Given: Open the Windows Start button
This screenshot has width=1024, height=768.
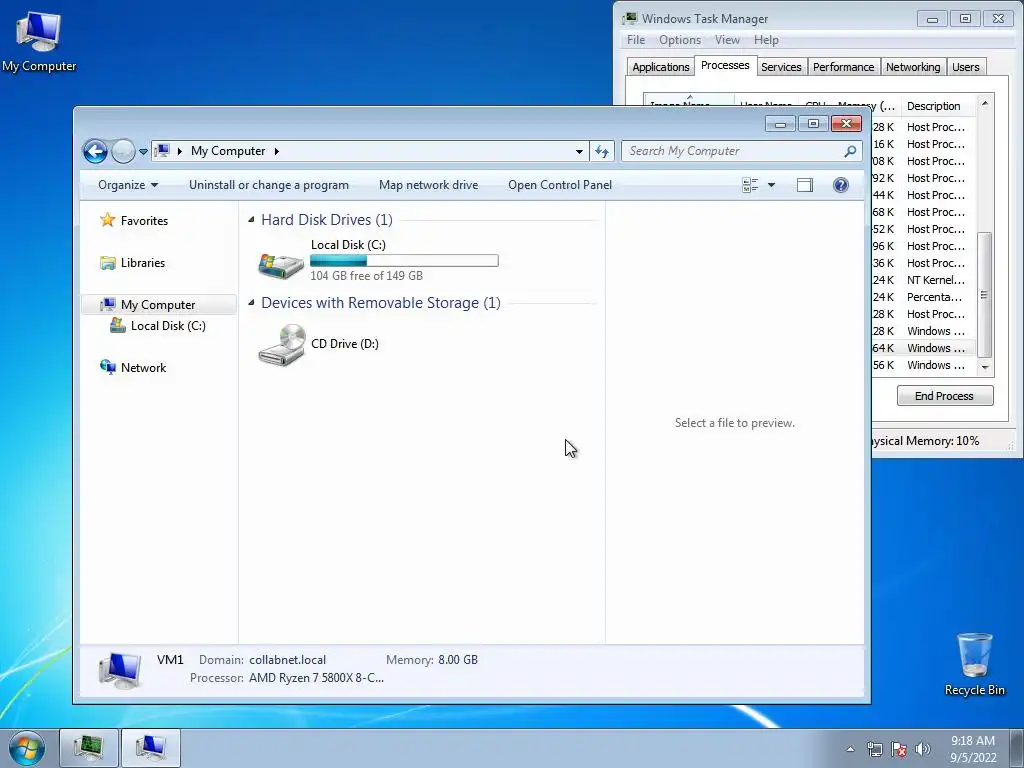Looking at the screenshot, I should (27, 748).
